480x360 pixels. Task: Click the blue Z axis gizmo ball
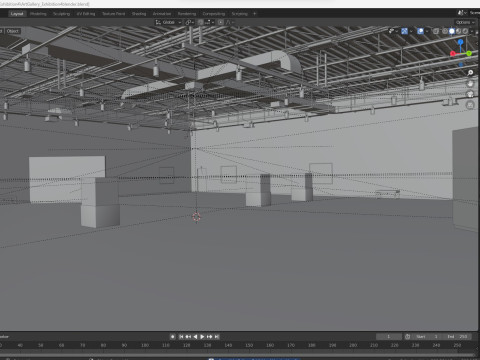(x=461, y=42)
